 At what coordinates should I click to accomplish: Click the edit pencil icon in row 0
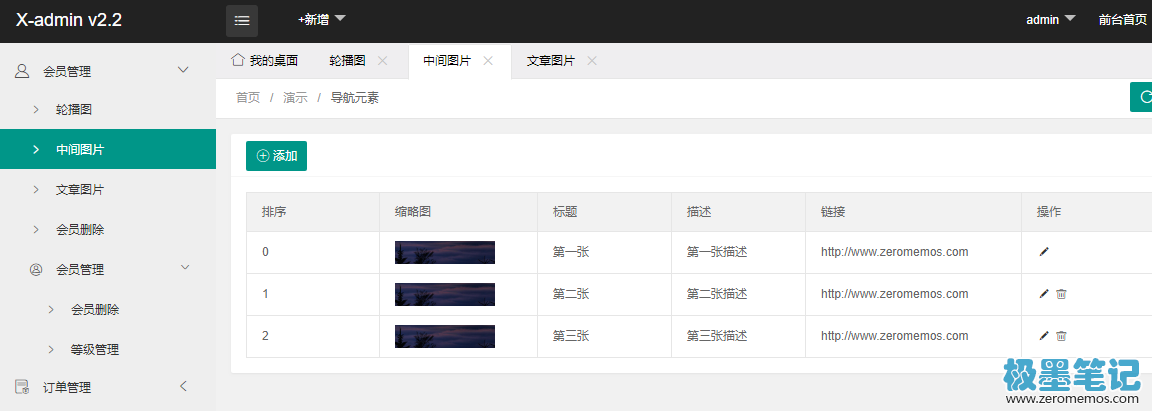(x=1044, y=252)
